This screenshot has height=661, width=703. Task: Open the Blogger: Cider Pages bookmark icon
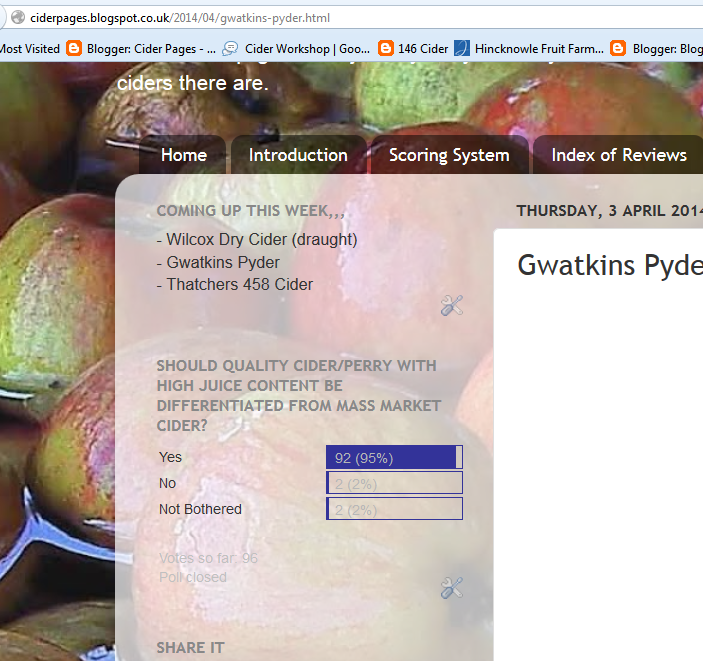74,48
